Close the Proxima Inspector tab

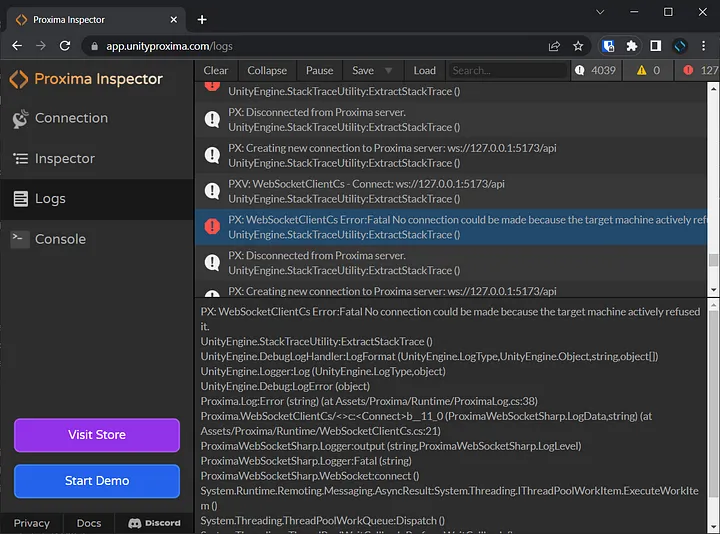click(x=174, y=20)
